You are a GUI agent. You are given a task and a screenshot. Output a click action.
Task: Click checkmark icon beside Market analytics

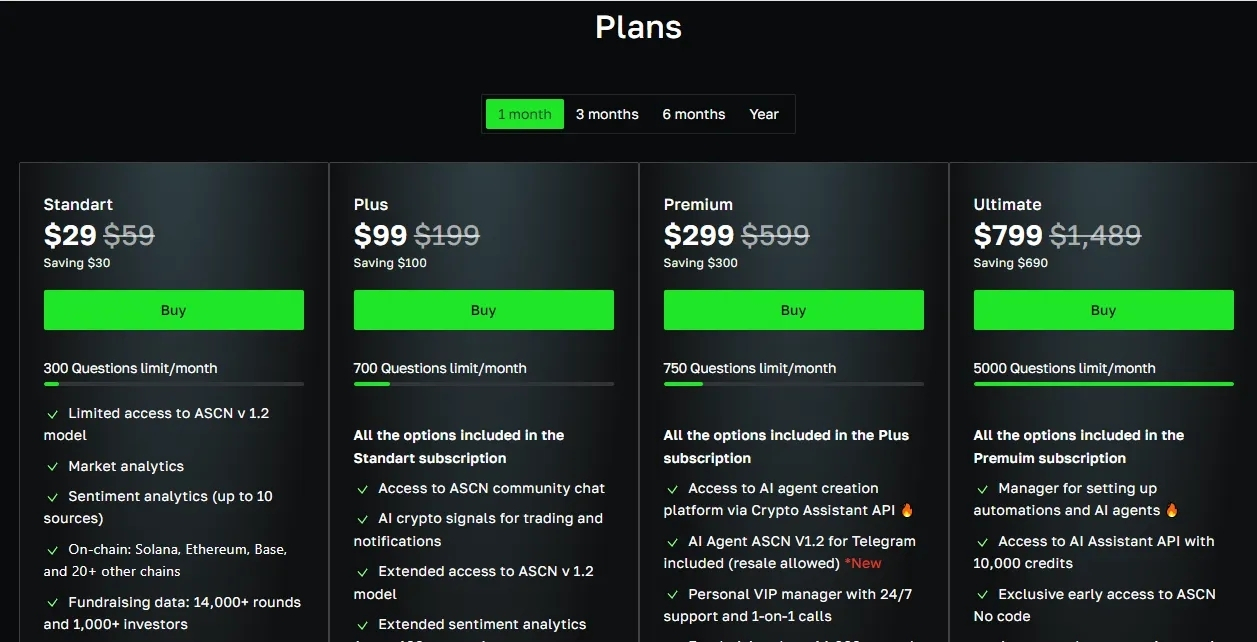coord(52,466)
